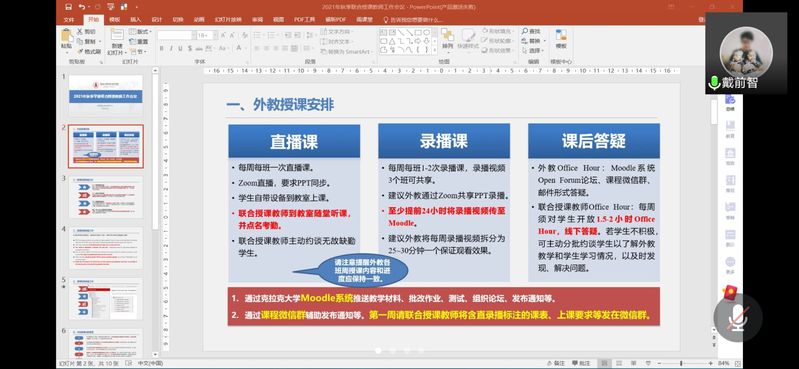Screen dimensions: 799x369
Task: Open the Insert ribbon tab
Action: [136, 20]
